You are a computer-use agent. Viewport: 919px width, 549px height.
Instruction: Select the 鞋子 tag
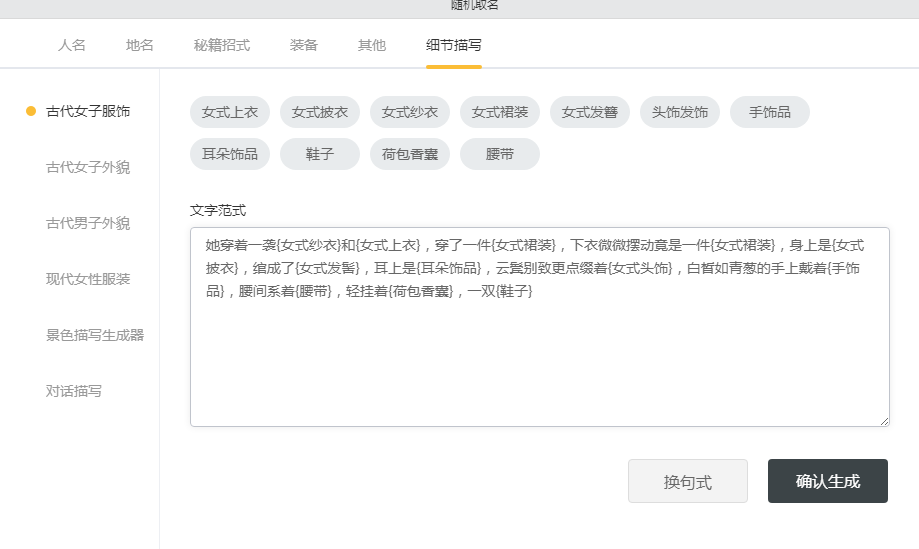[x=320, y=154]
